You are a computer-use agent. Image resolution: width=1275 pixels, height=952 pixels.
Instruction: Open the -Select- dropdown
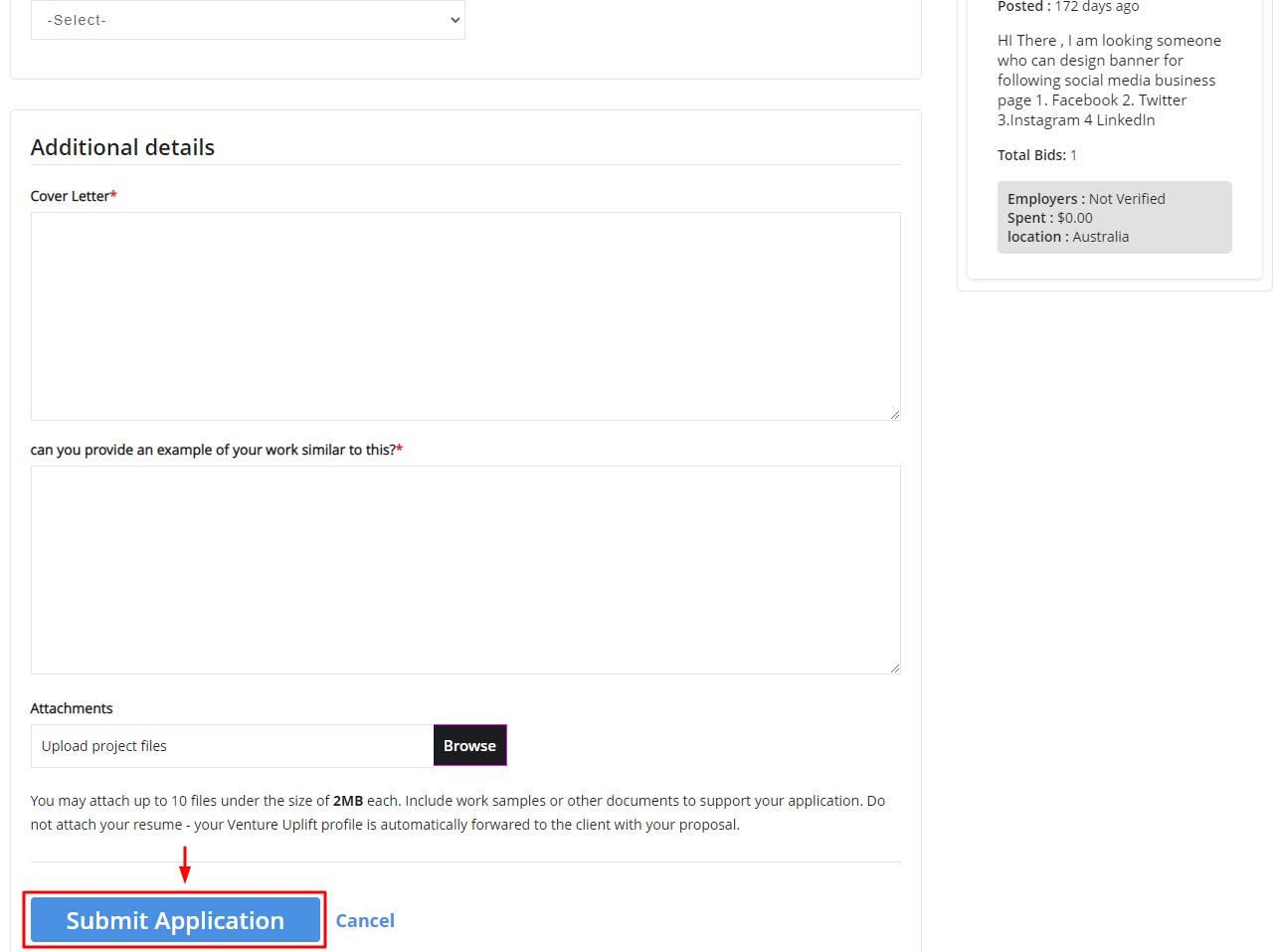[248, 20]
